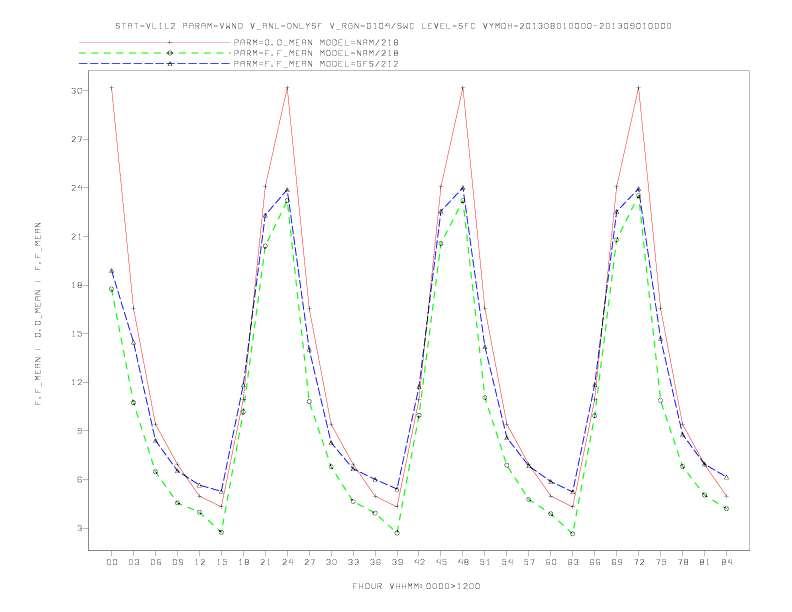
Task: Click x-axis forecast hour label 33
Action: [353, 562]
